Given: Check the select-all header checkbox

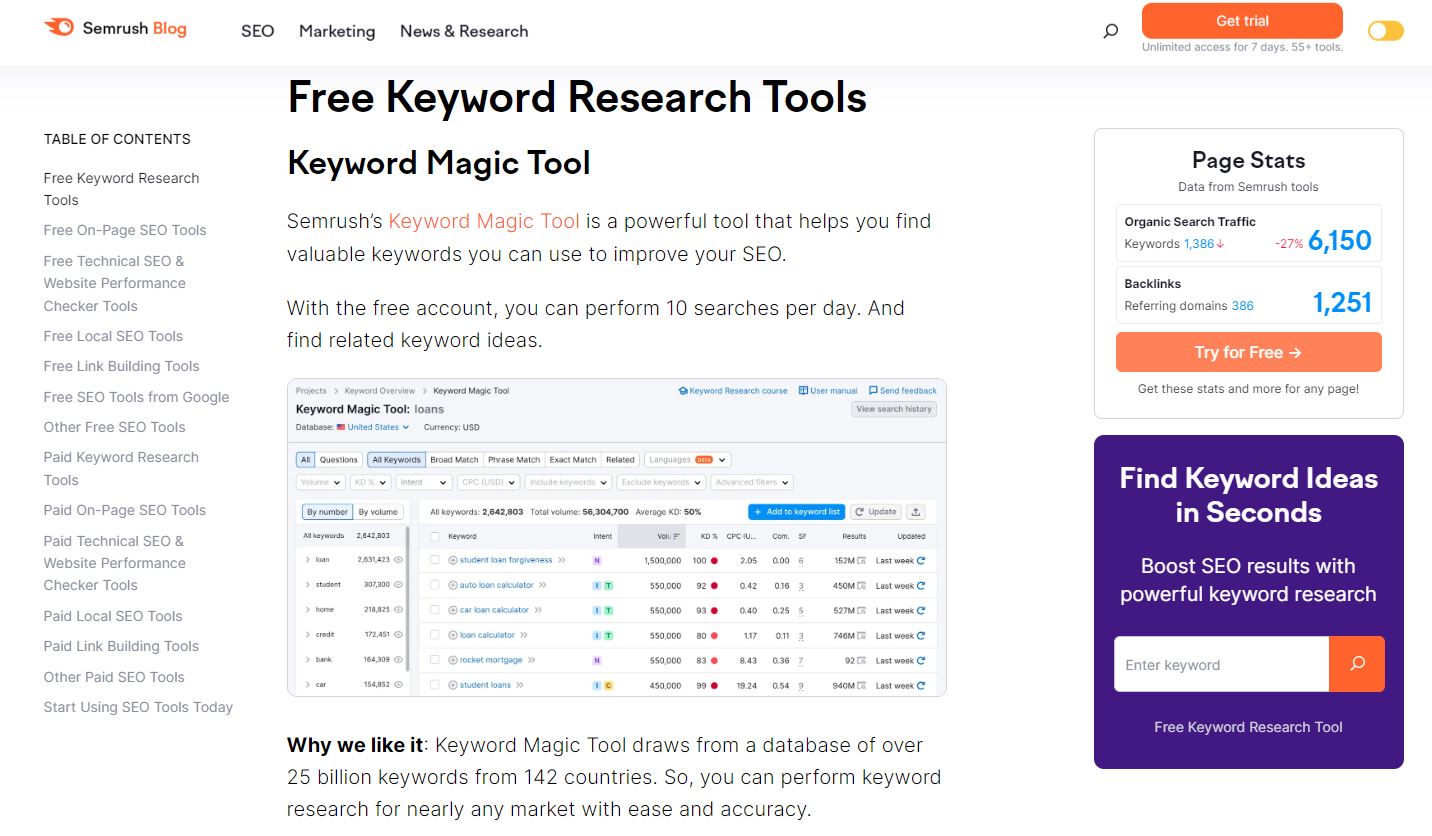Looking at the screenshot, I should click(435, 536).
